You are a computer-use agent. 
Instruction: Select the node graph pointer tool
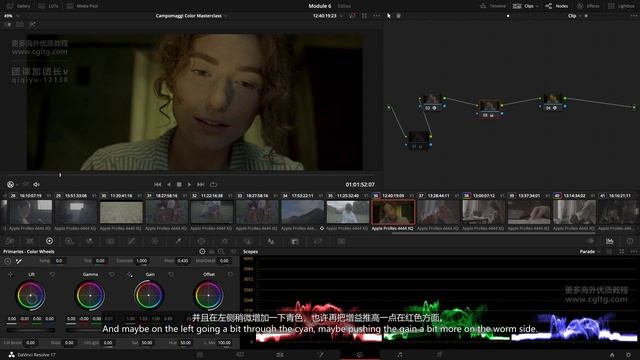[389, 16]
